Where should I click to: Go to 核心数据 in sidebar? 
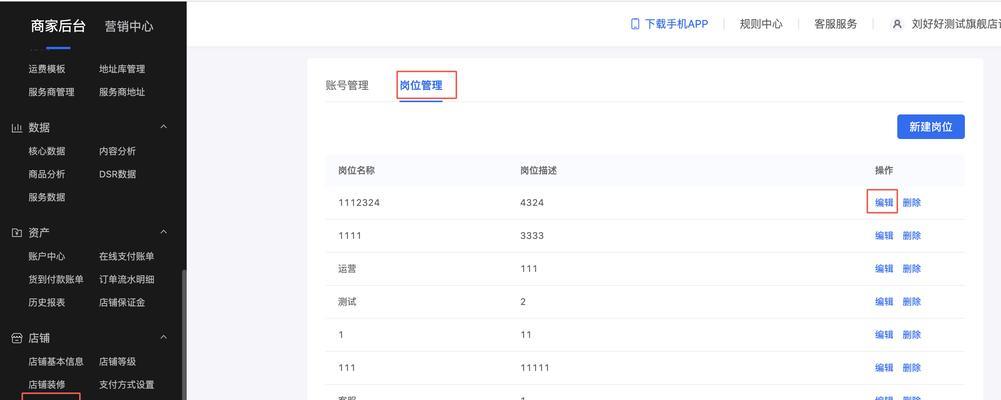(47, 151)
